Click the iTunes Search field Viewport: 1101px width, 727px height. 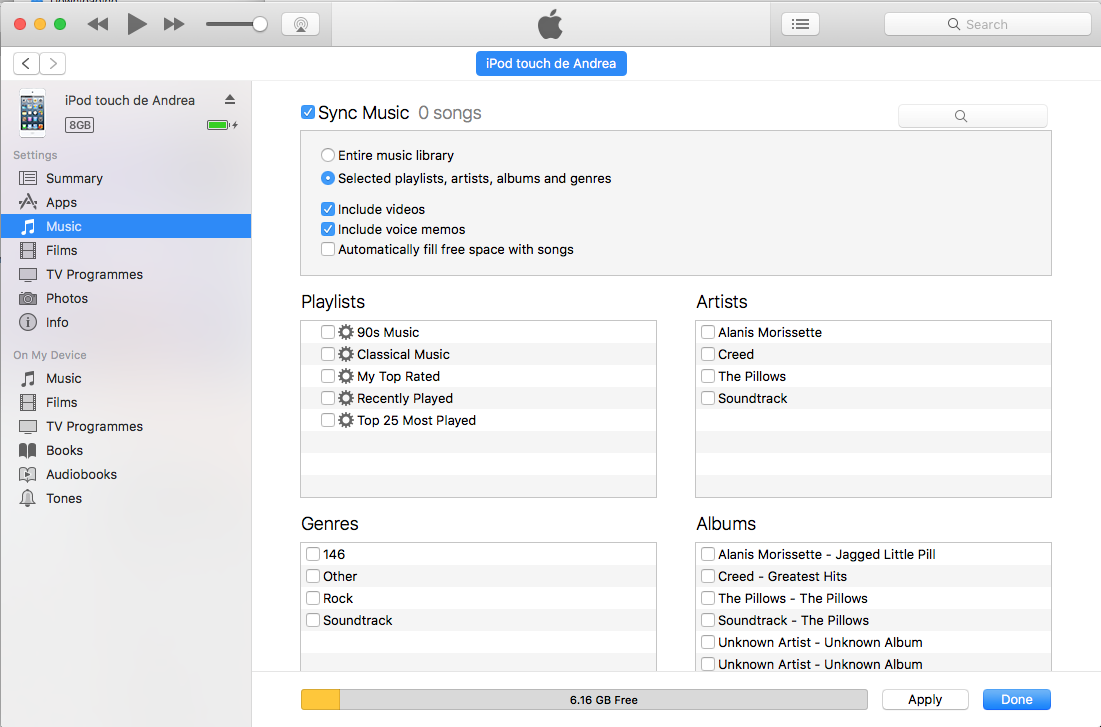pyautogui.click(x=987, y=24)
